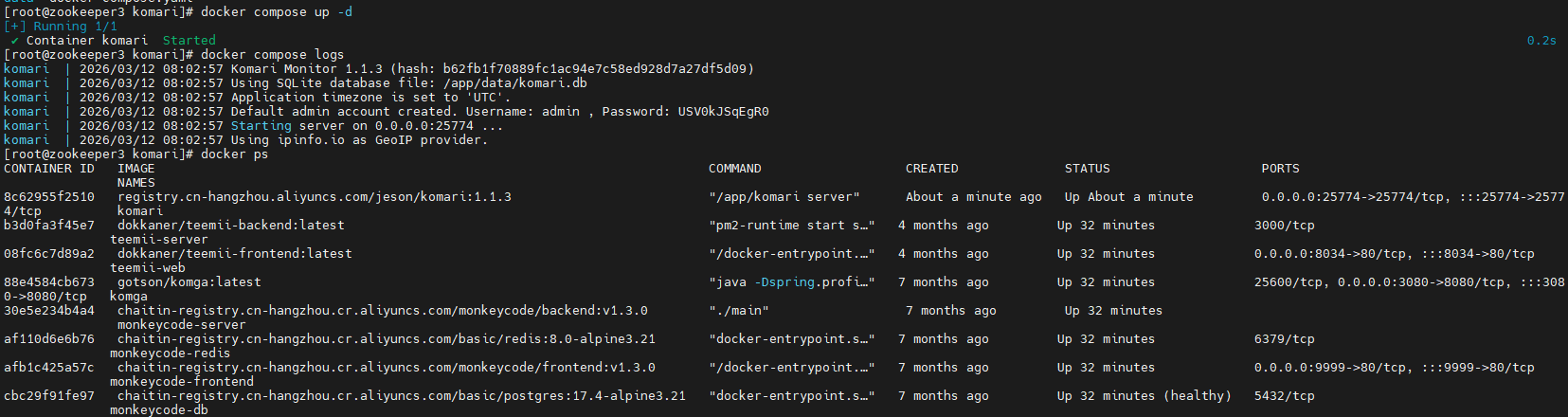Click the PORTS column header
The width and height of the screenshot is (1568, 417).
click(1280, 169)
